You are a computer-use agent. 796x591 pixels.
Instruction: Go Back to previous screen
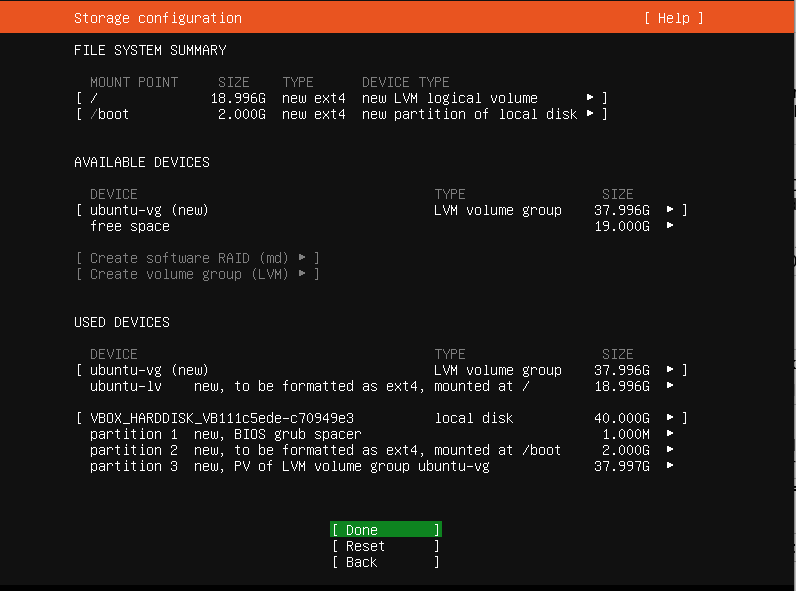tap(384, 562)
